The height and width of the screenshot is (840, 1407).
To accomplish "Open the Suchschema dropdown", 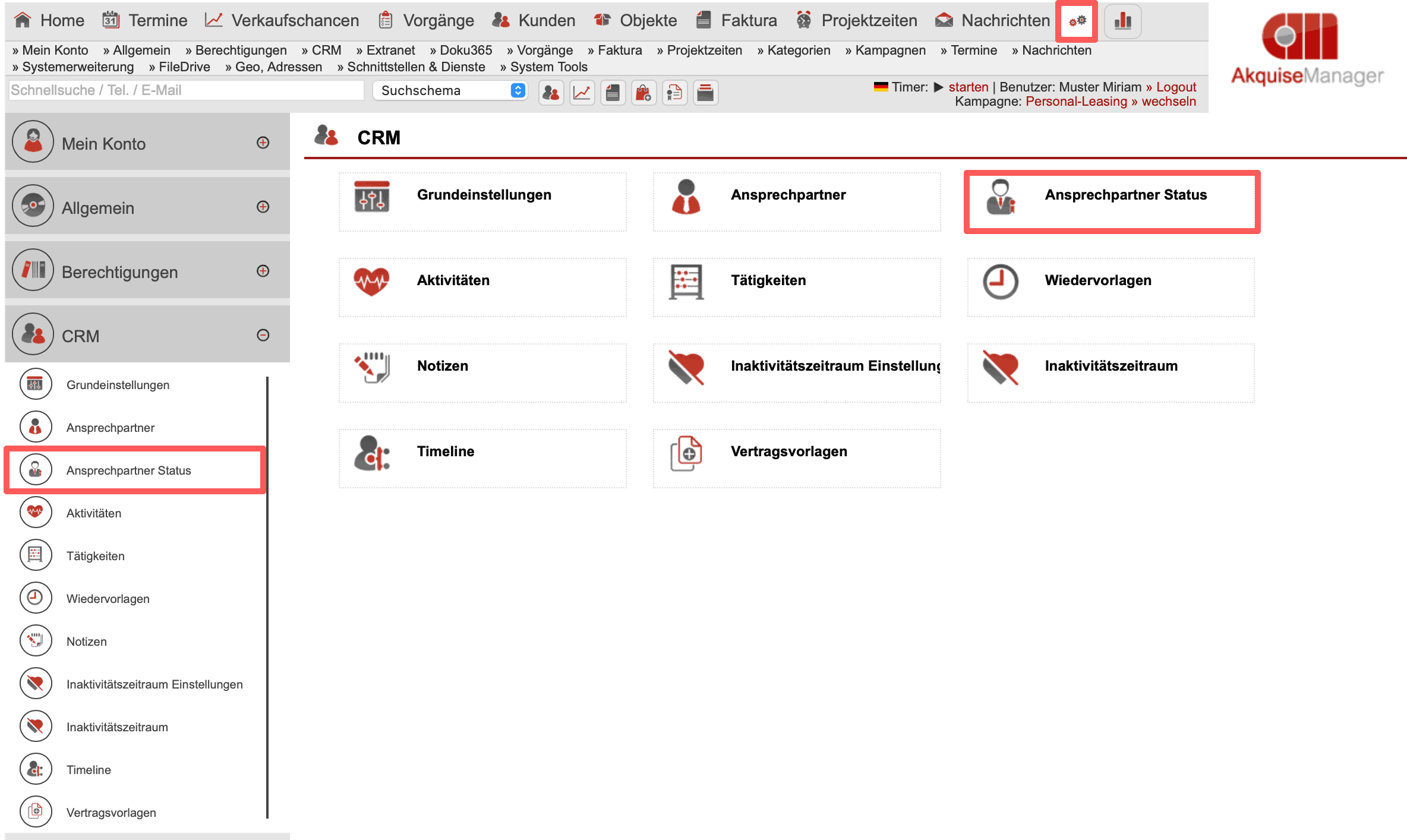I will pyautogui.click(x=450, y=90).
